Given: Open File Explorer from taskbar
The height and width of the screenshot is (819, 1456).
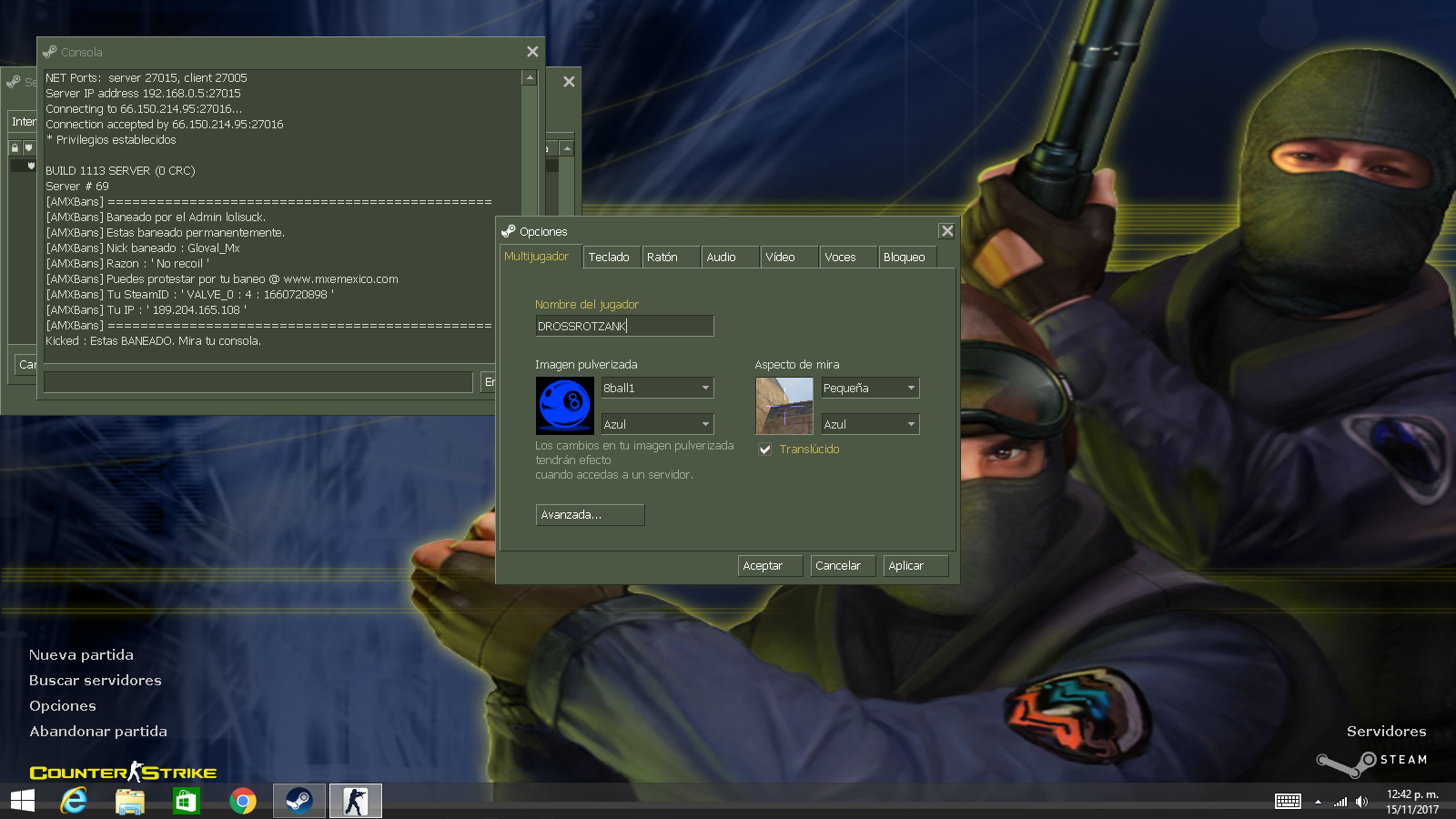Looking at the screenshot, I should click(130, 801).
